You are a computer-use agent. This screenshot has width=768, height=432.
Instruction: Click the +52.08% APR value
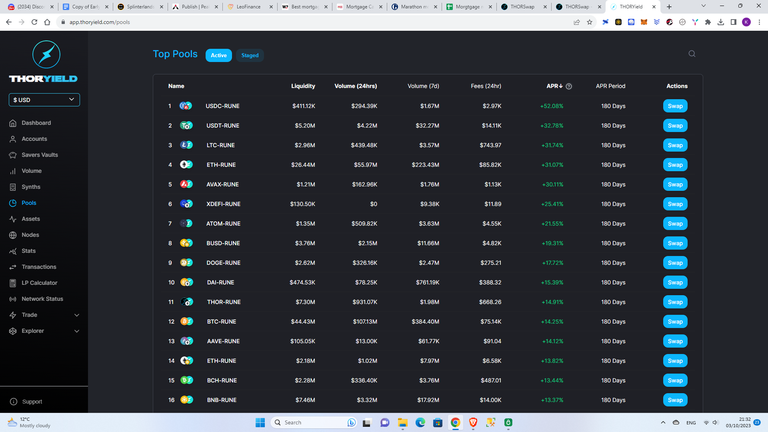click(552, 106)
